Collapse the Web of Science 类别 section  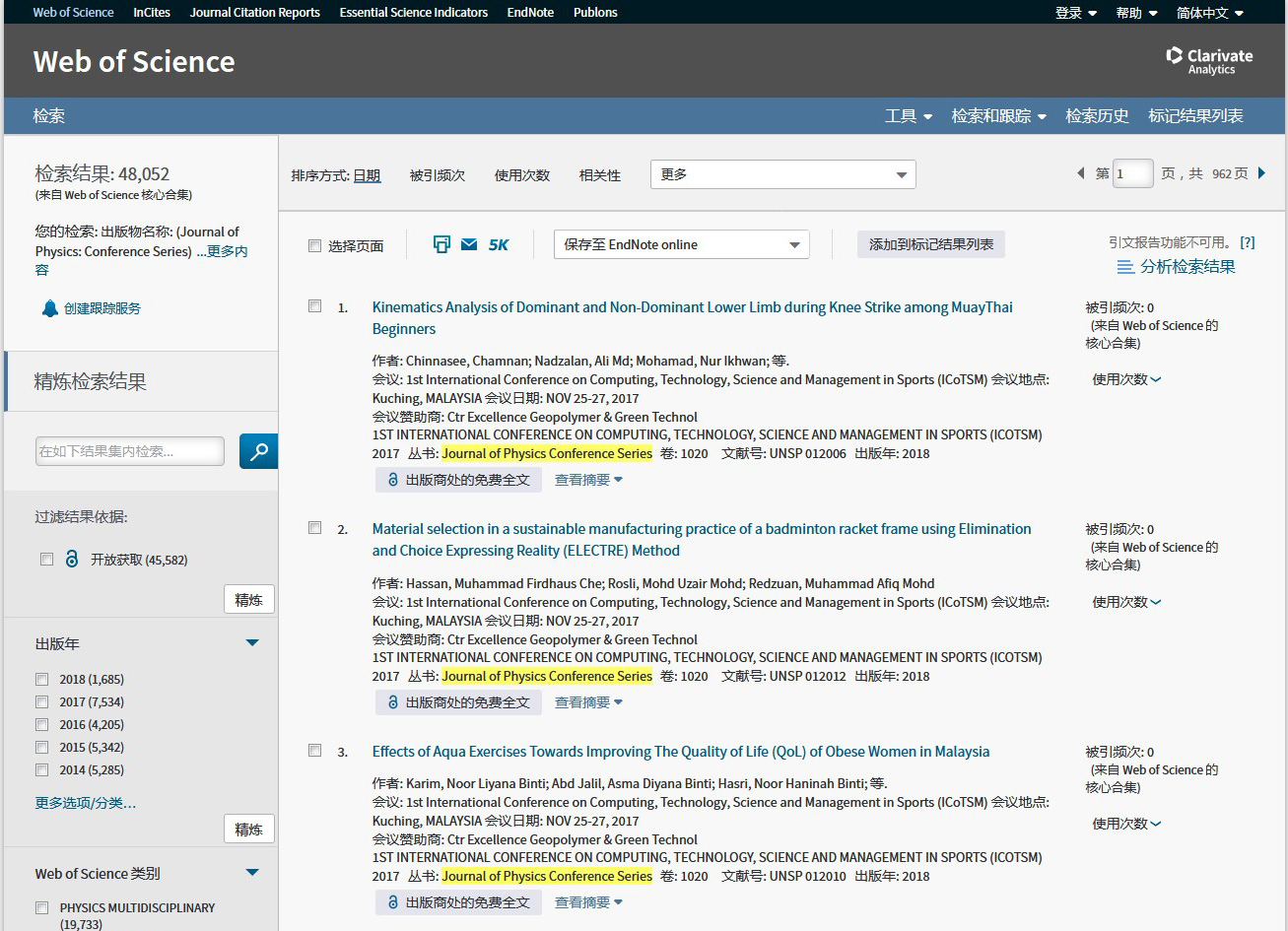pos(252,873)
